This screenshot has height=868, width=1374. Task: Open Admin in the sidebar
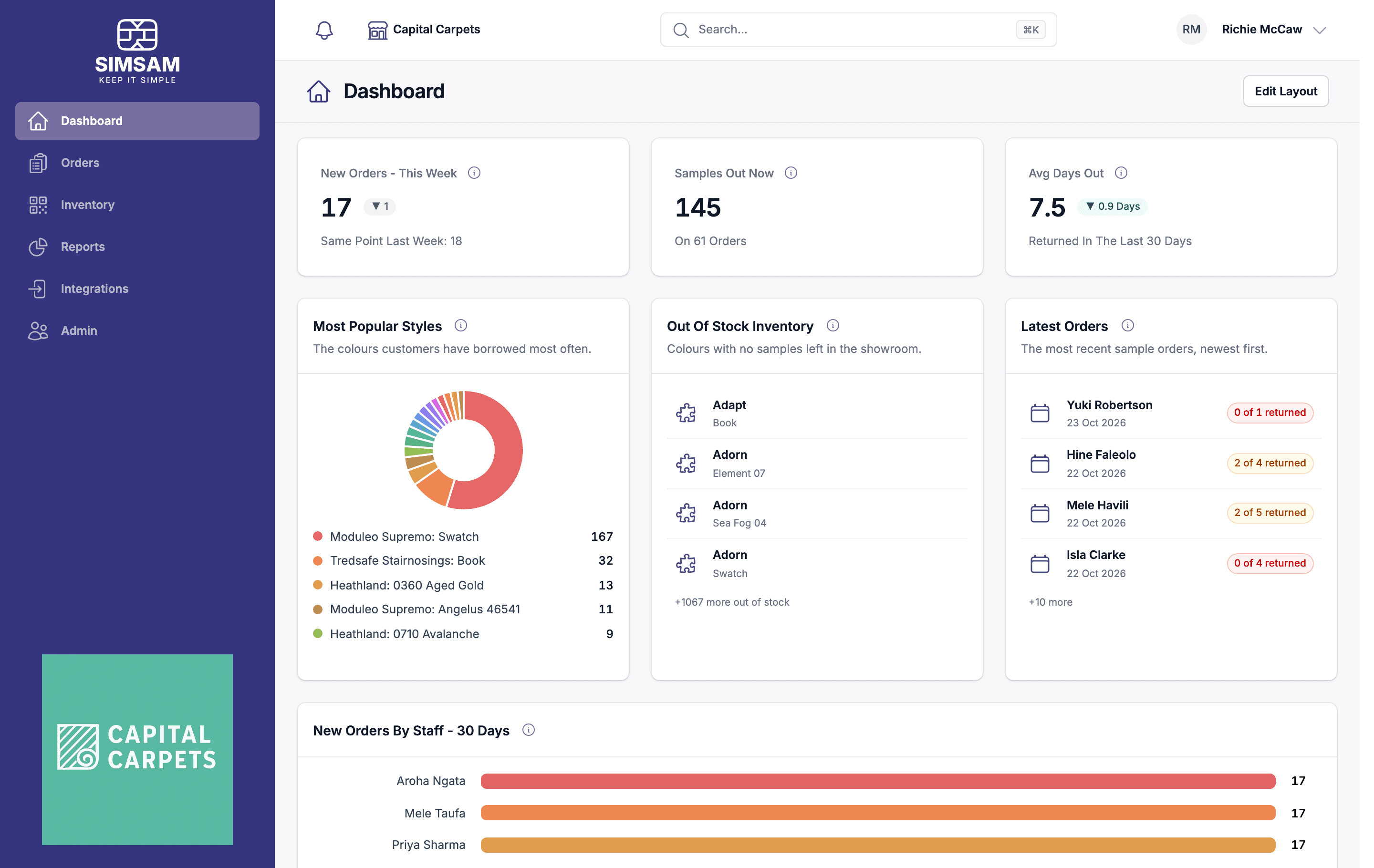pyautogui.click(x=137, y=331)
